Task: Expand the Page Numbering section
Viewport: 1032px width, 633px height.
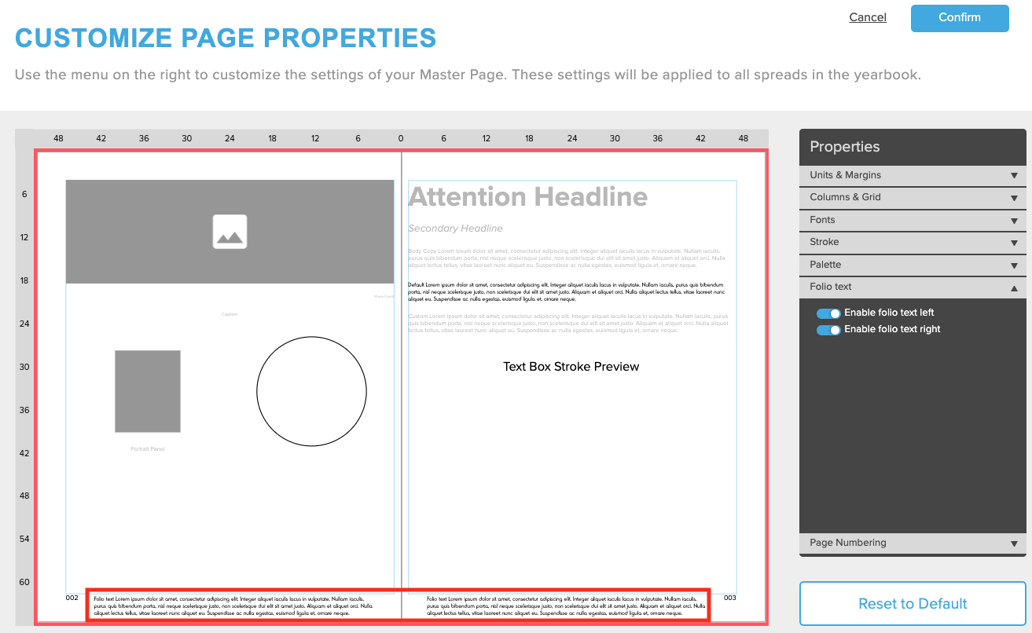Action: point(910,542)
